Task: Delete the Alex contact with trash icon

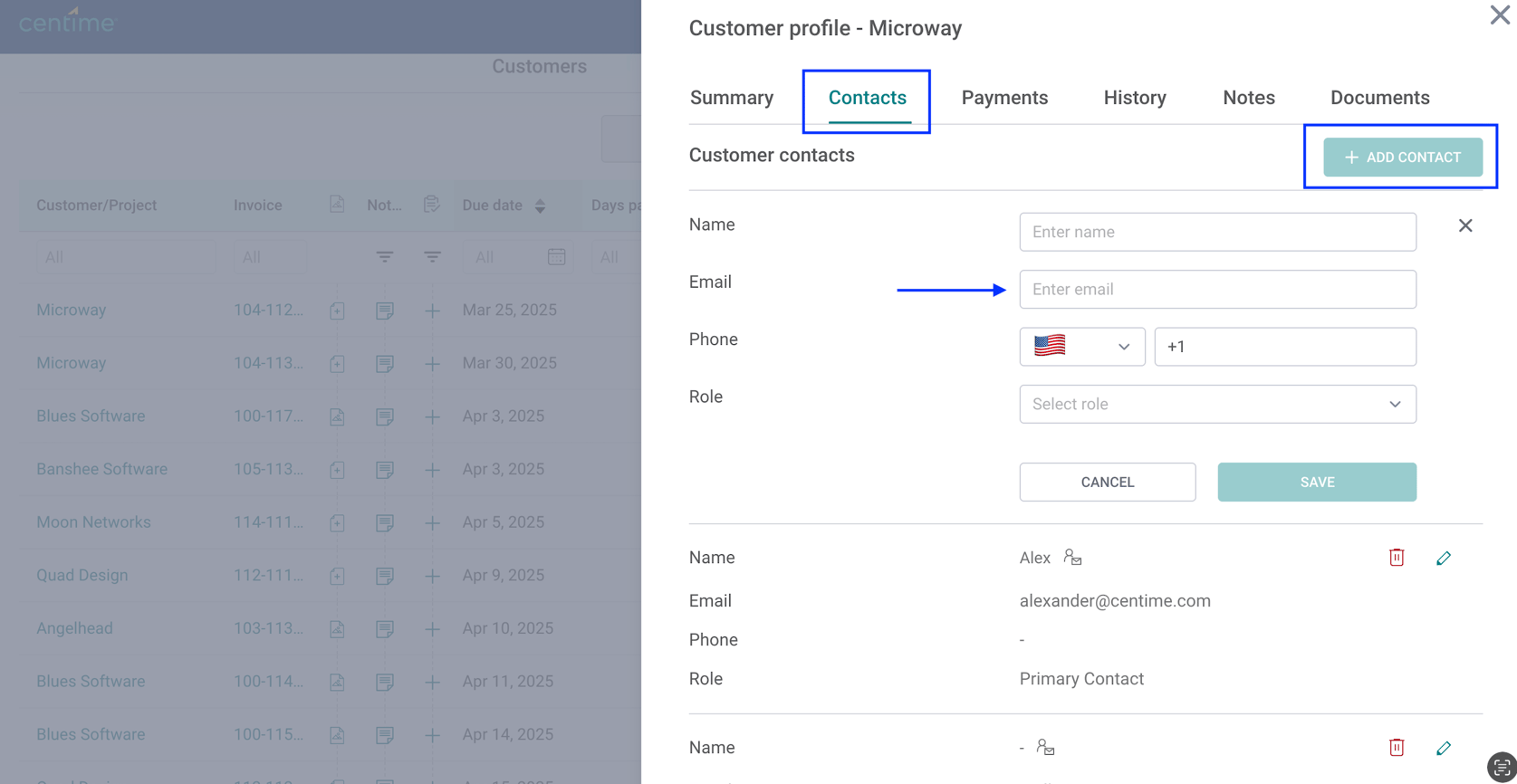Action: (1397, 558)
